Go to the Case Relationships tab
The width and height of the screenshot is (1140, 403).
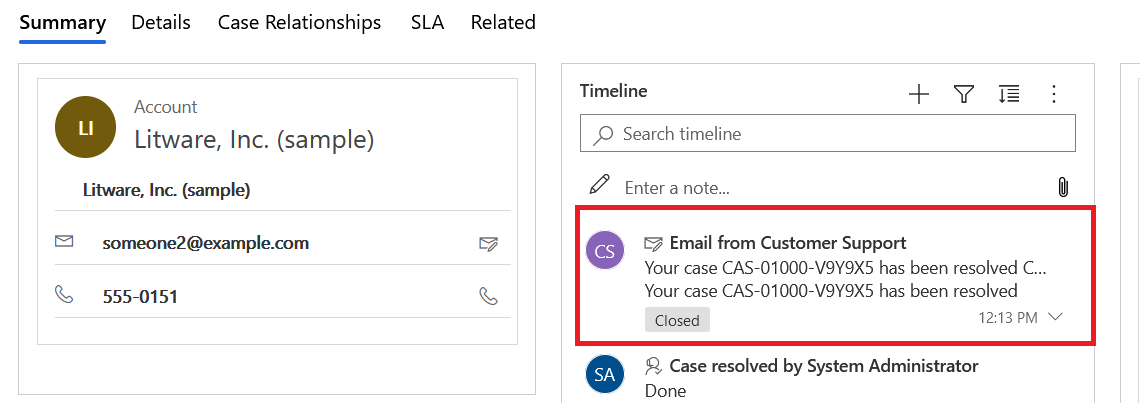point(299,22)
